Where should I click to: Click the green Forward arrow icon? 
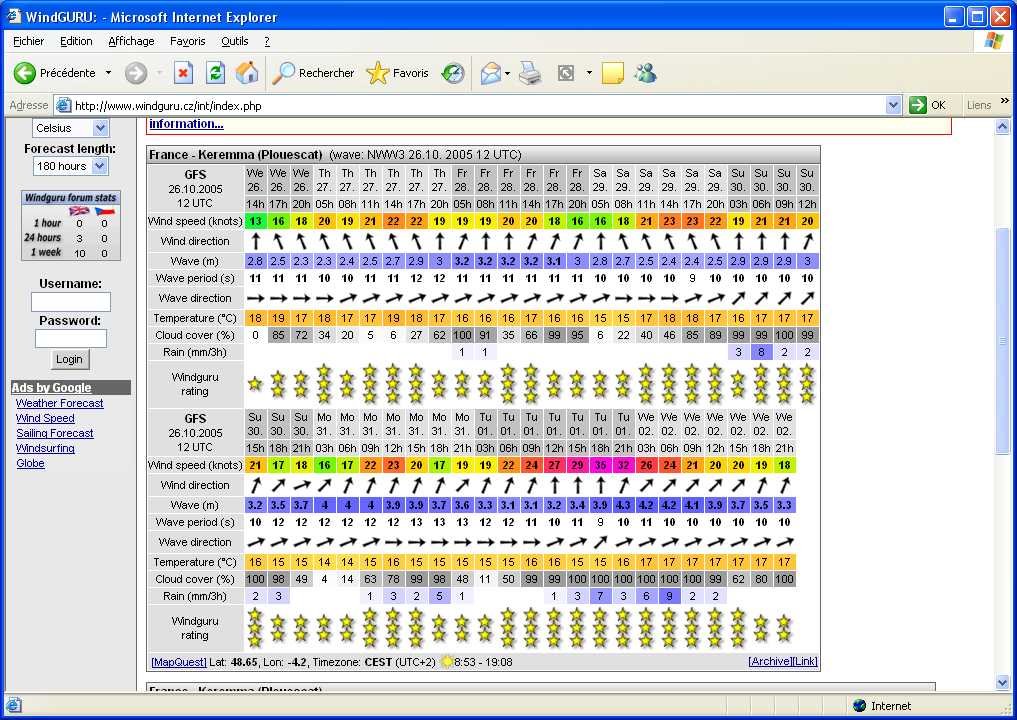tap(136, 73)
